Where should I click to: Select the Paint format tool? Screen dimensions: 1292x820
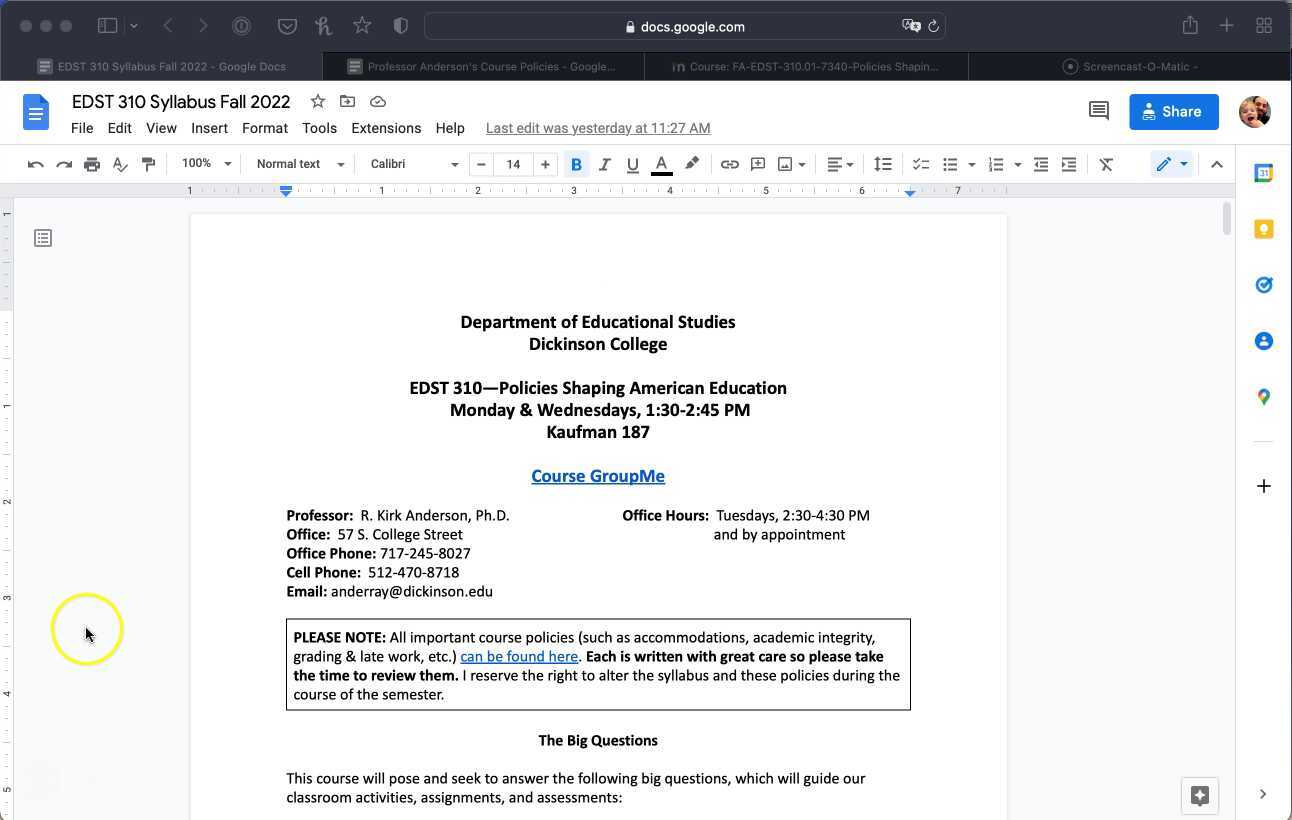point(148,163)
